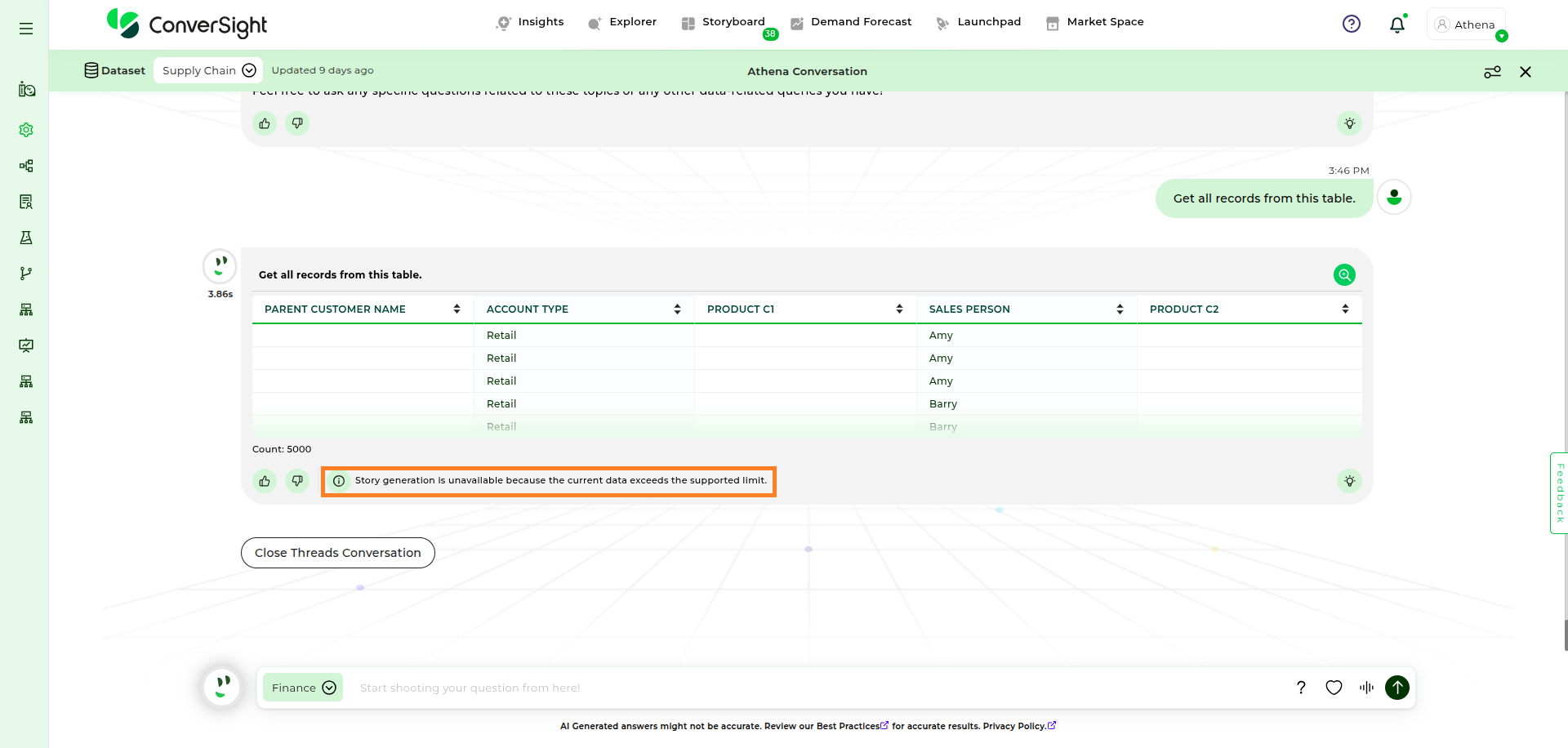Click the voice input waveform icon
The width and height of the screenshot is (1568, 748).
tap(1366, 688)
